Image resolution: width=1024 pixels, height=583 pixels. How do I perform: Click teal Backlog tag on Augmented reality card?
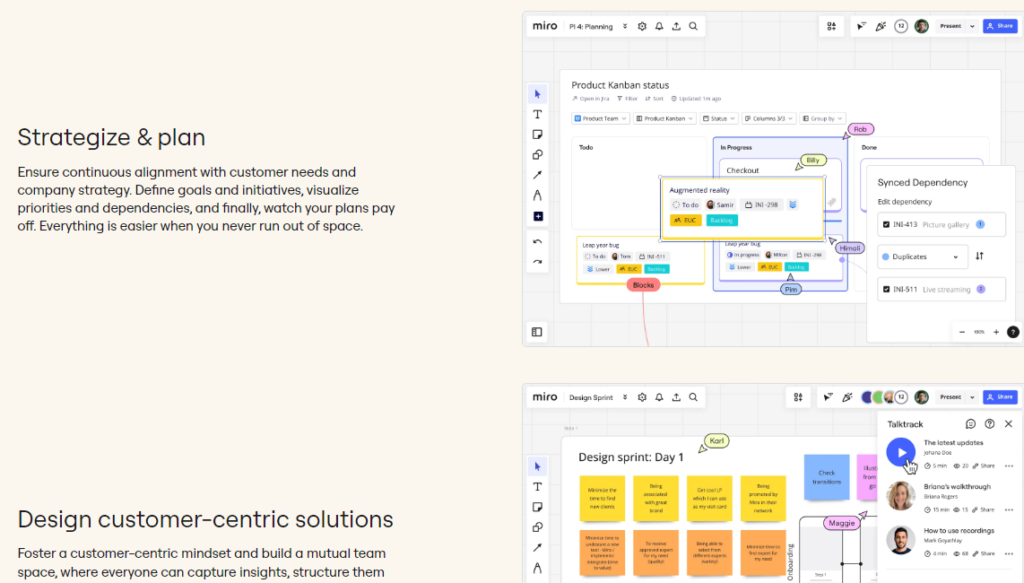pos(722,221)
